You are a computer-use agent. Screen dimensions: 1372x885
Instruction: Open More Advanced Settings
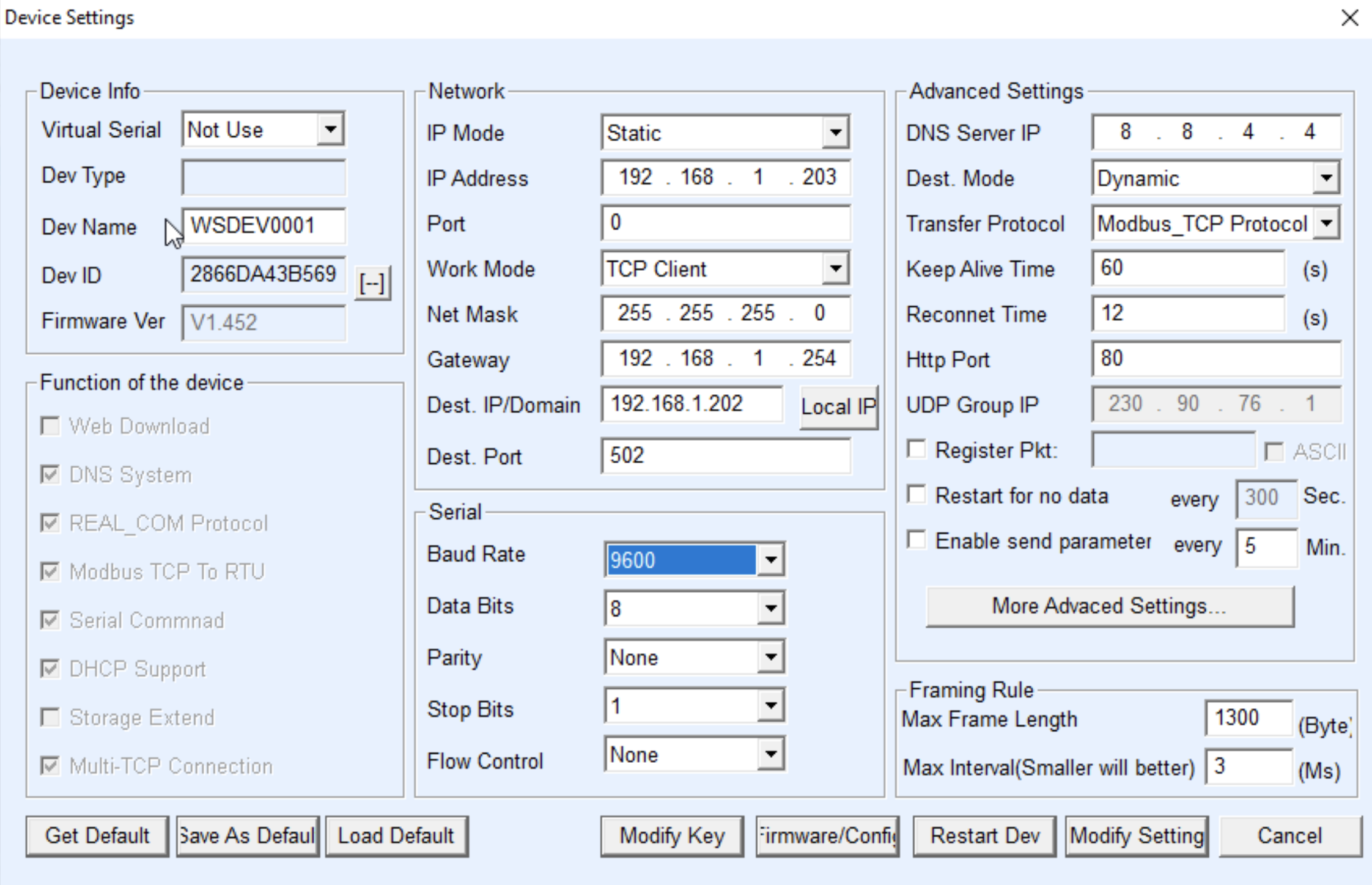coord(1110,605)
